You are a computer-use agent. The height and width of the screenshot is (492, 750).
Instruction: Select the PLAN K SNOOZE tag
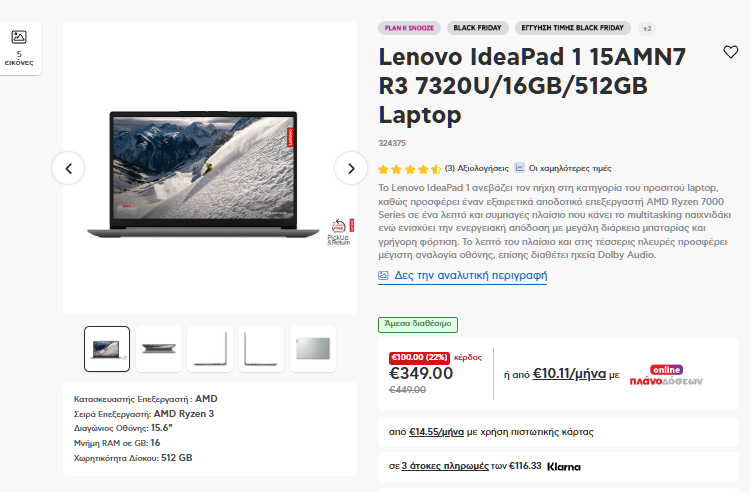point(409,28)
